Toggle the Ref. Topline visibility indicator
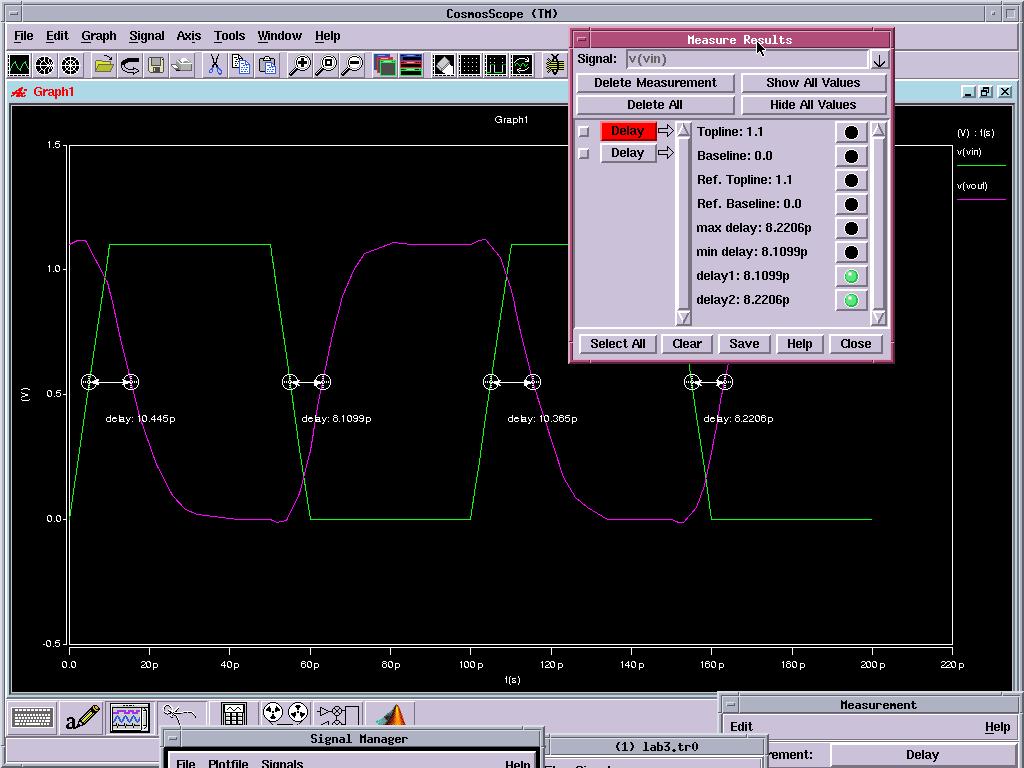The height and width of the screenshot is (768, 1024). pos(851,180)
